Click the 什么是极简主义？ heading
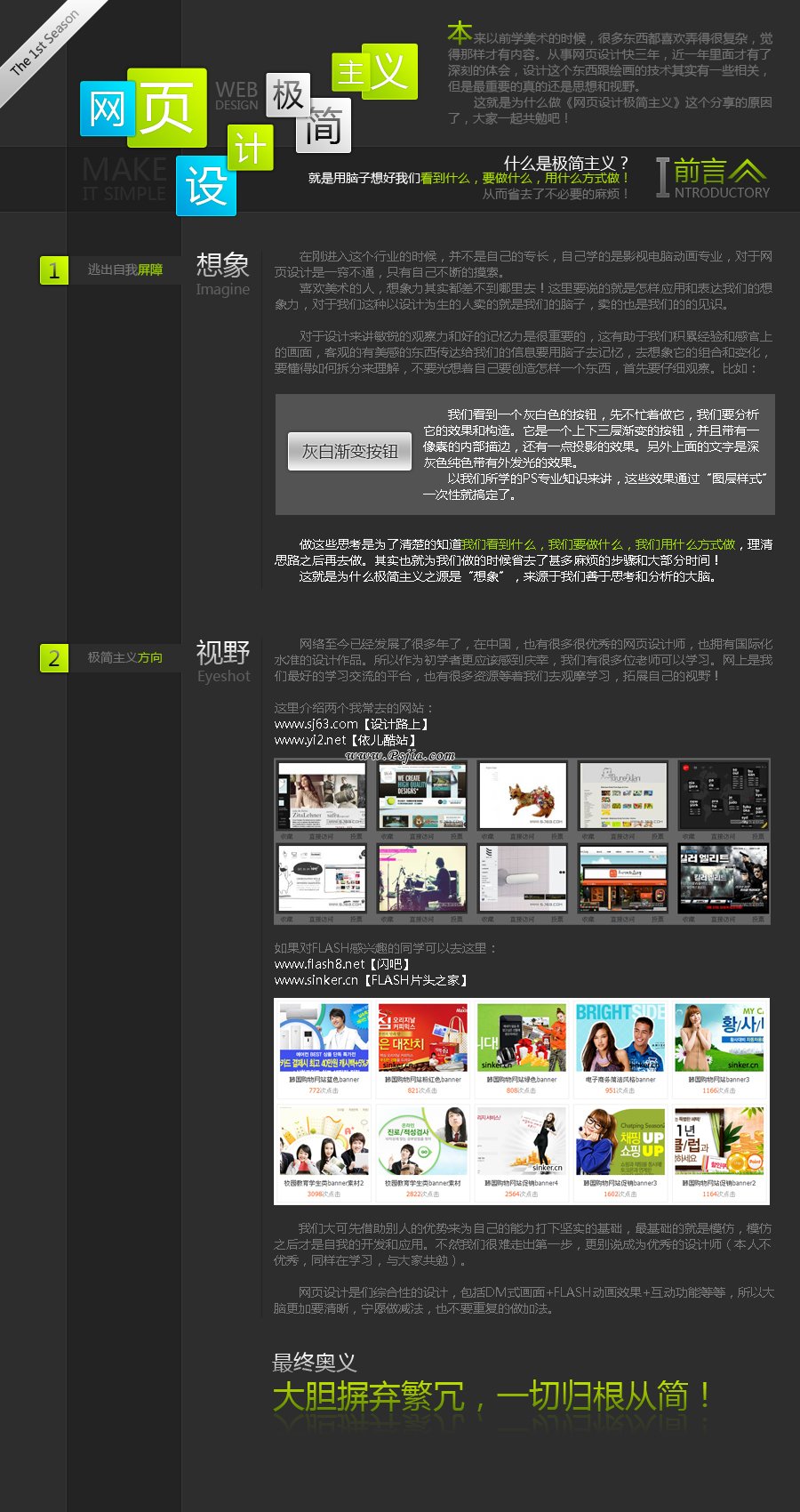This screenshot has height=1512, width=800. 567,163
